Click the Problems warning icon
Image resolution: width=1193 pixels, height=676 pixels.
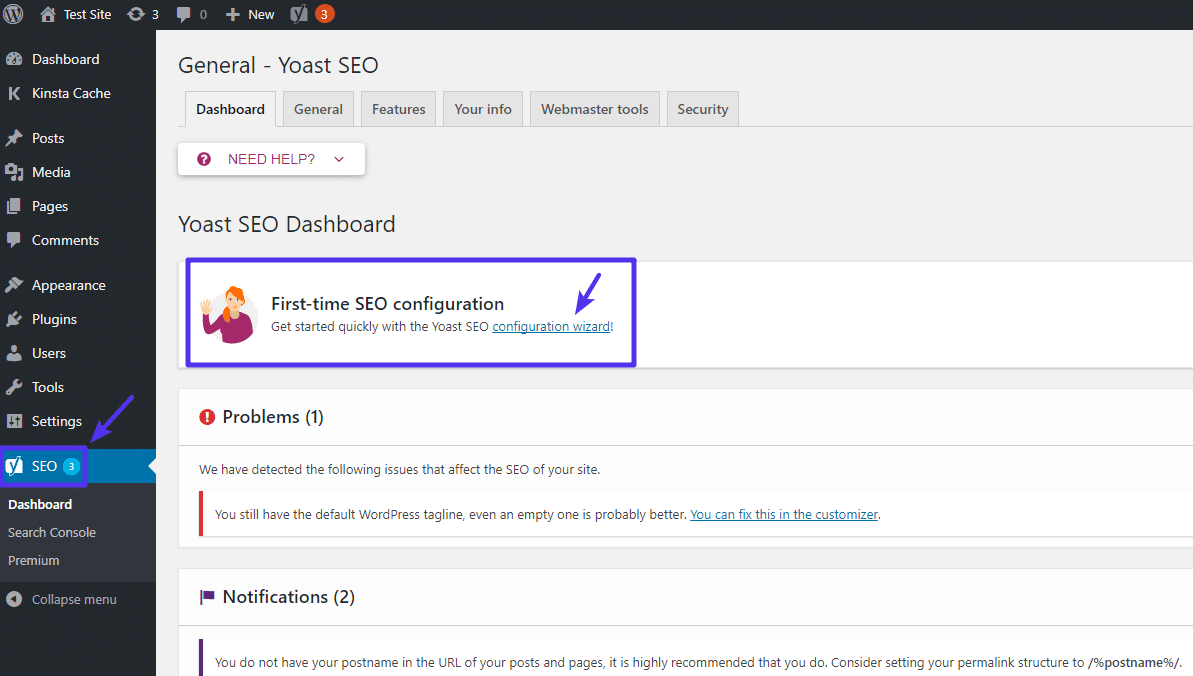207,416
